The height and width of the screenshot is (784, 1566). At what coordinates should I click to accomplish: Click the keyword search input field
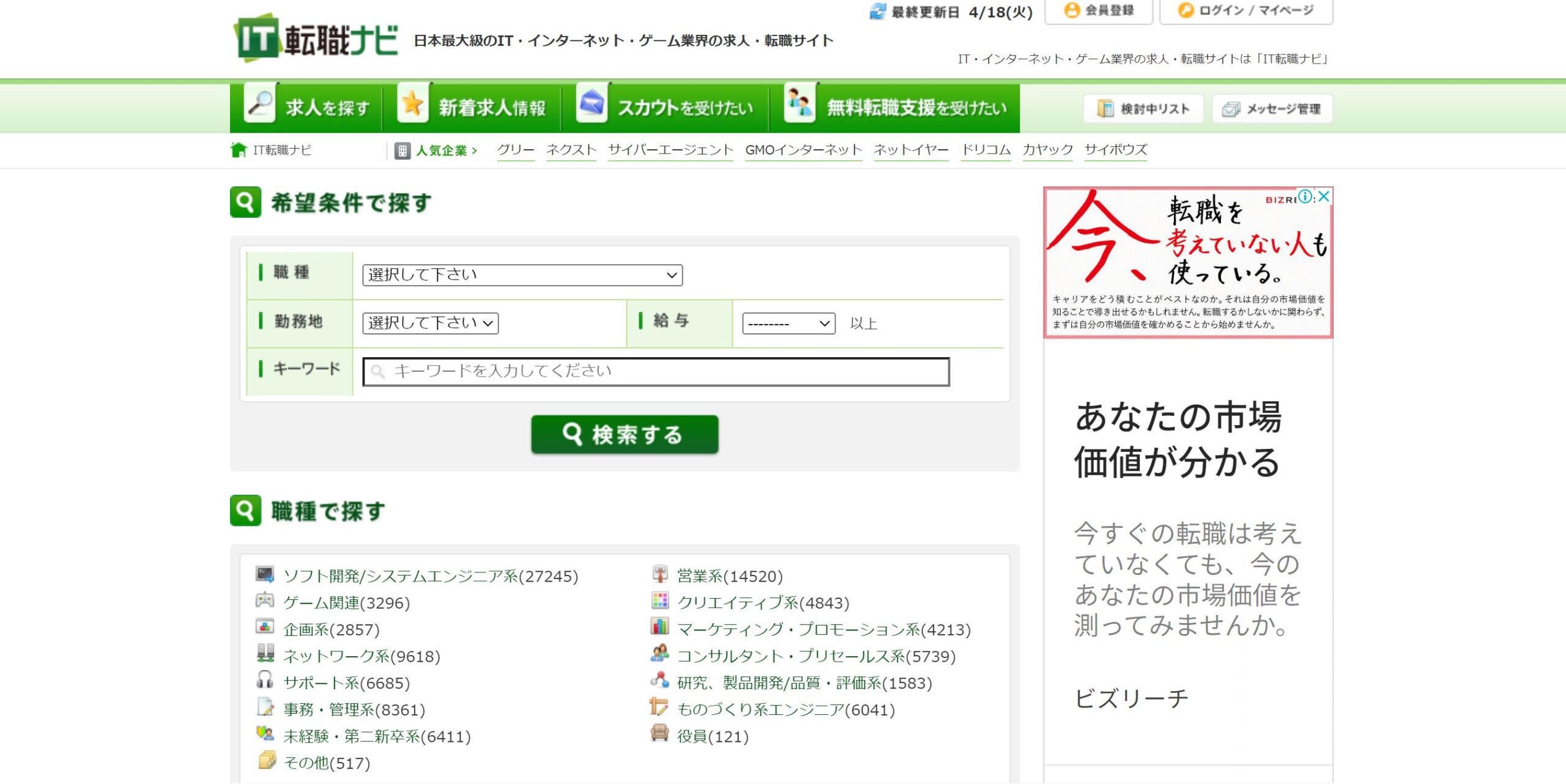(656, 372)
